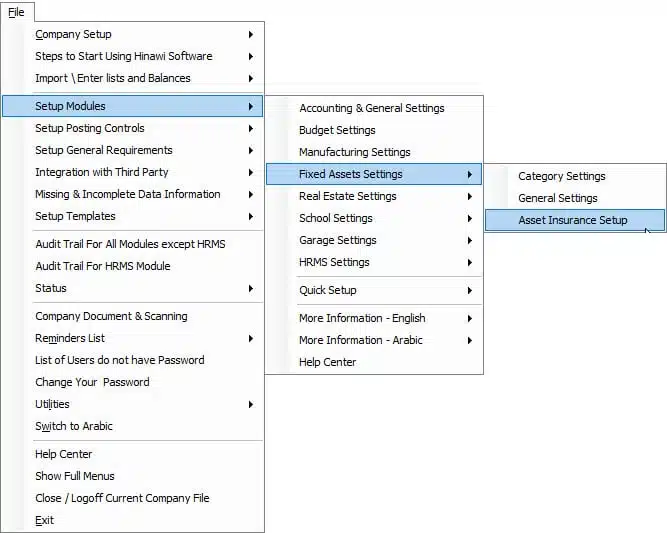Expand School Settings submenu
The image size is (667, 533).
374,218
